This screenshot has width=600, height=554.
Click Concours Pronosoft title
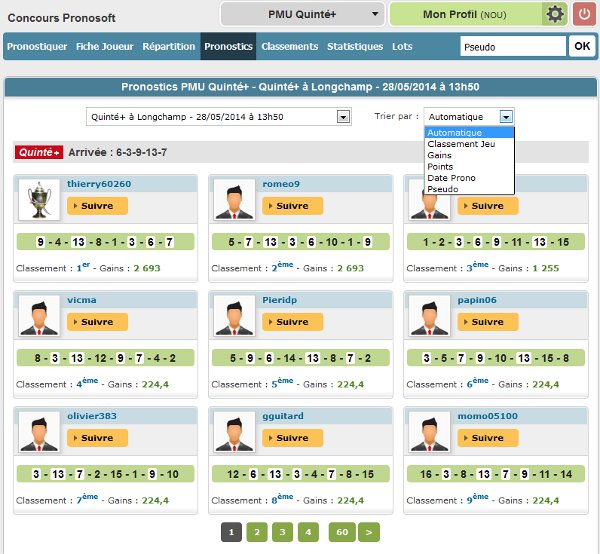point(62,18)
